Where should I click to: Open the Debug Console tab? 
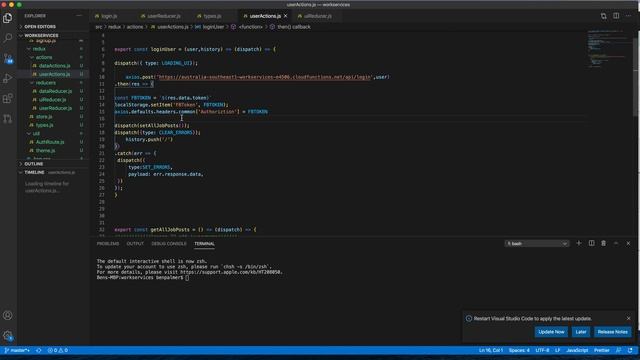point(169,244)
